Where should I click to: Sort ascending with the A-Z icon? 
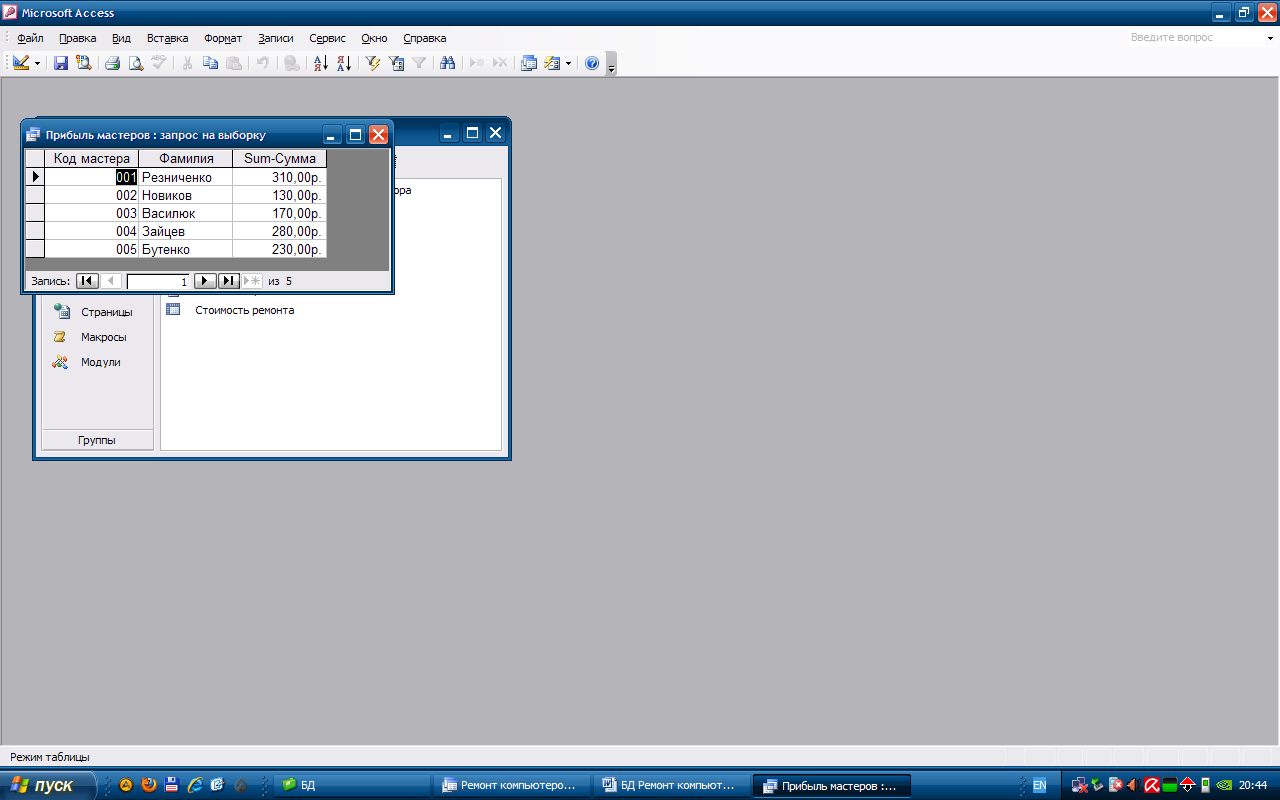click(x=321, y=63)
